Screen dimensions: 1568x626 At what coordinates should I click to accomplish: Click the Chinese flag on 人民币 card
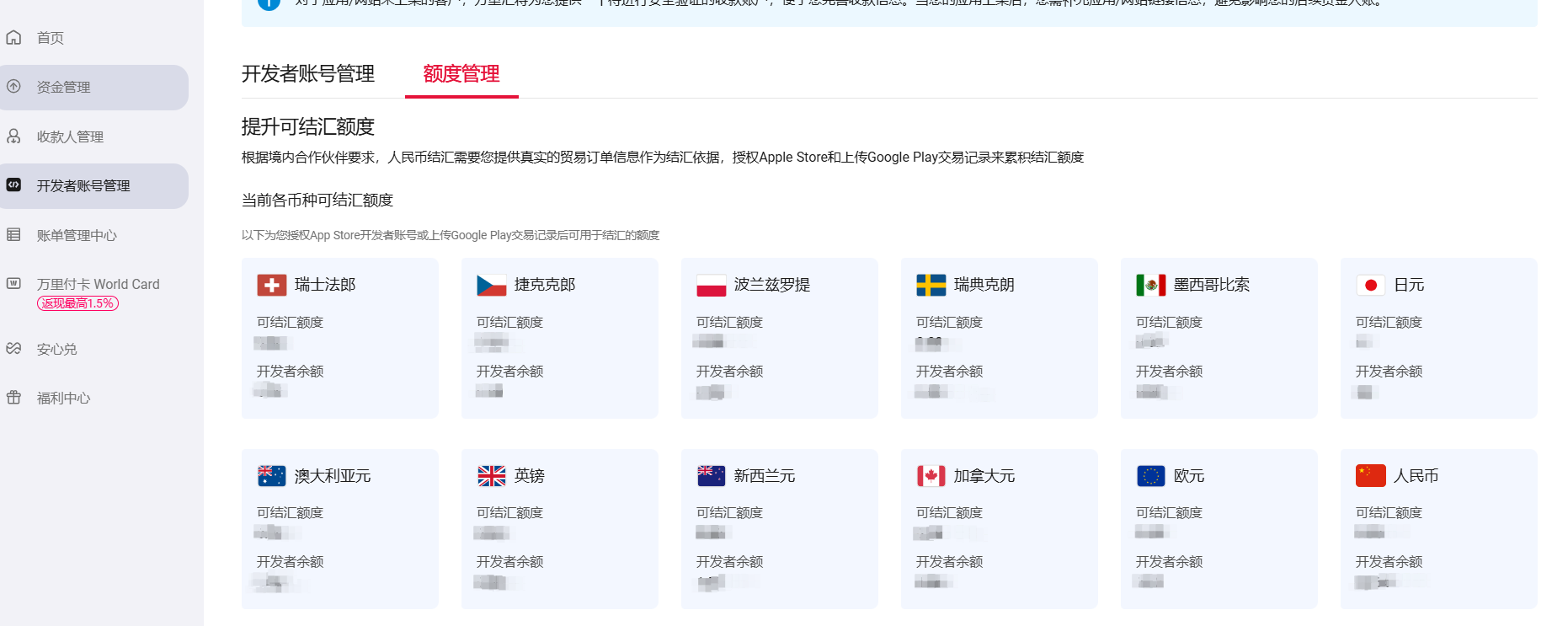click(x=1370, y=476)
